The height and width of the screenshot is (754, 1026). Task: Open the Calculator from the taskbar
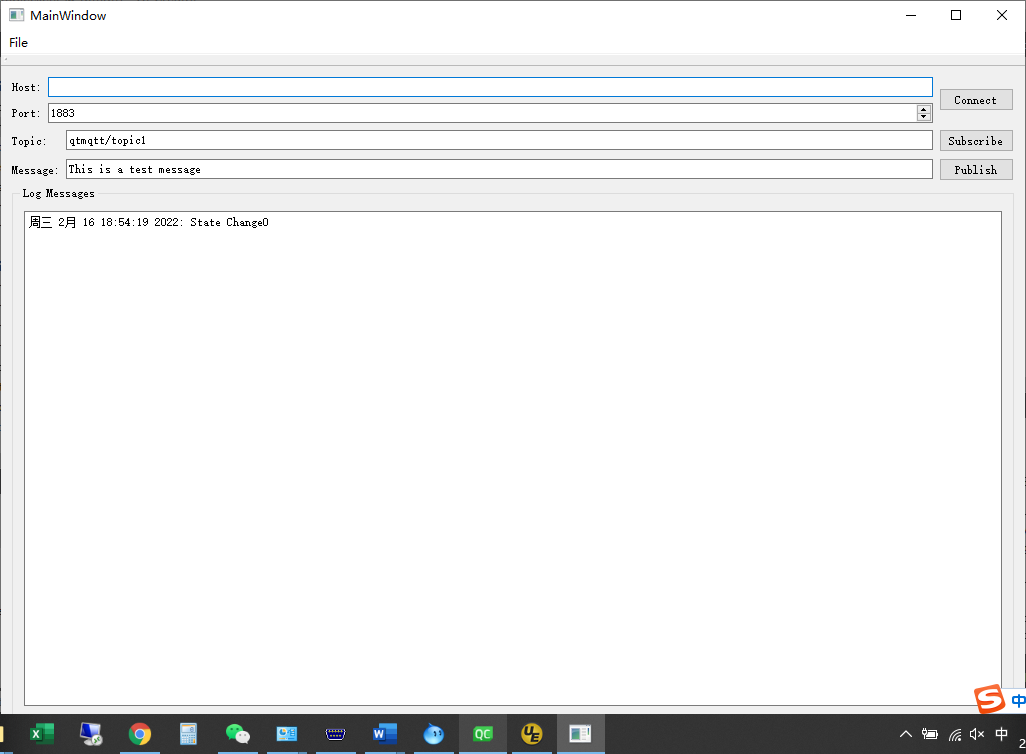point(188,733)
